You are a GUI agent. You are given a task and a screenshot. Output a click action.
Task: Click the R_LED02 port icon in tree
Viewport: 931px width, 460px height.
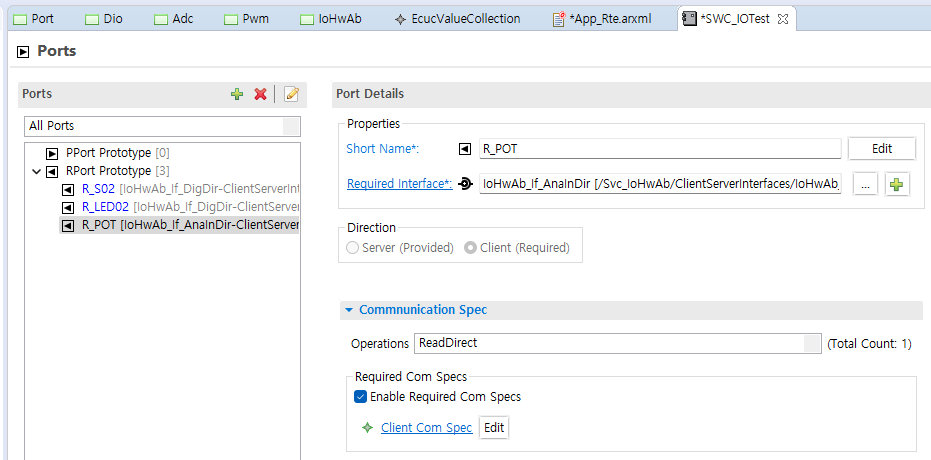pyautogui.click(x=69, y=207)
